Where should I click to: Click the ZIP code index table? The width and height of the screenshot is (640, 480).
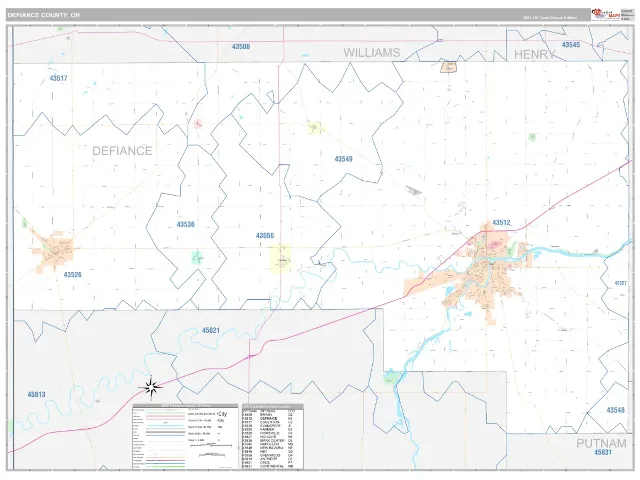pos(273,436)
